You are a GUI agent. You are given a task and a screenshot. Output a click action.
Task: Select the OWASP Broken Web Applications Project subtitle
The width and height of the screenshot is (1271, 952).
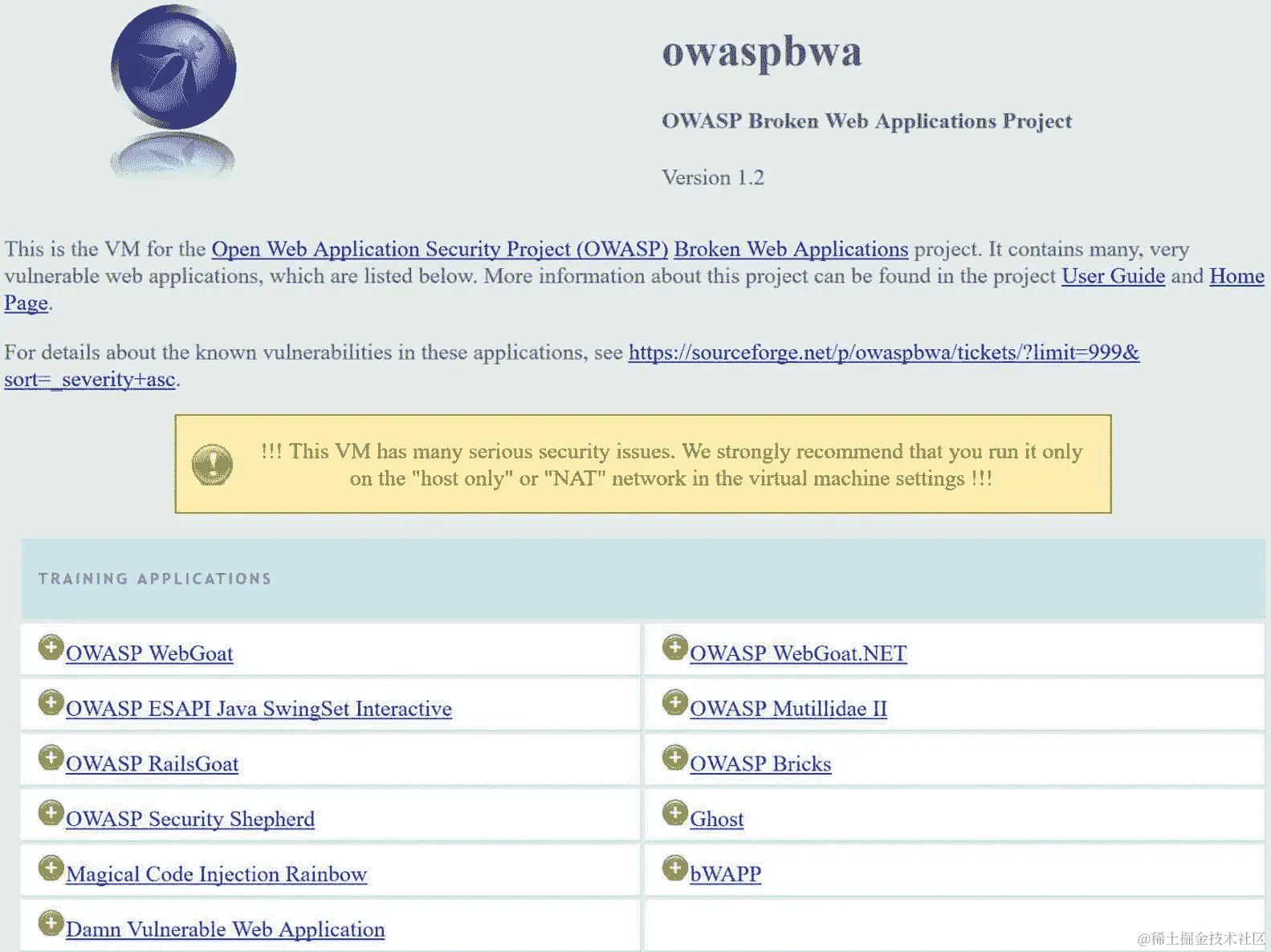(866, 121)
